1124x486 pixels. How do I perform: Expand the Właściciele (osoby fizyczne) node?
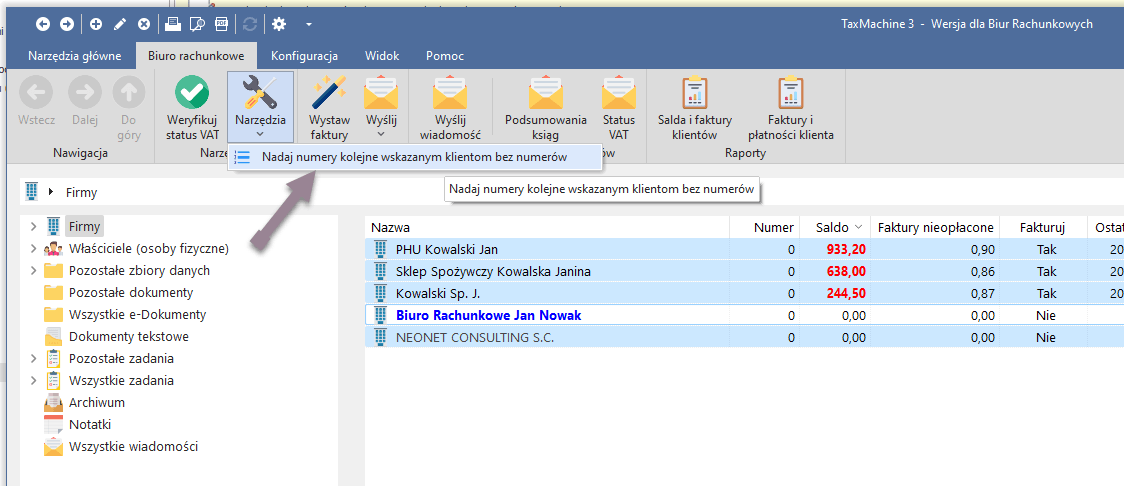point(33,249)
